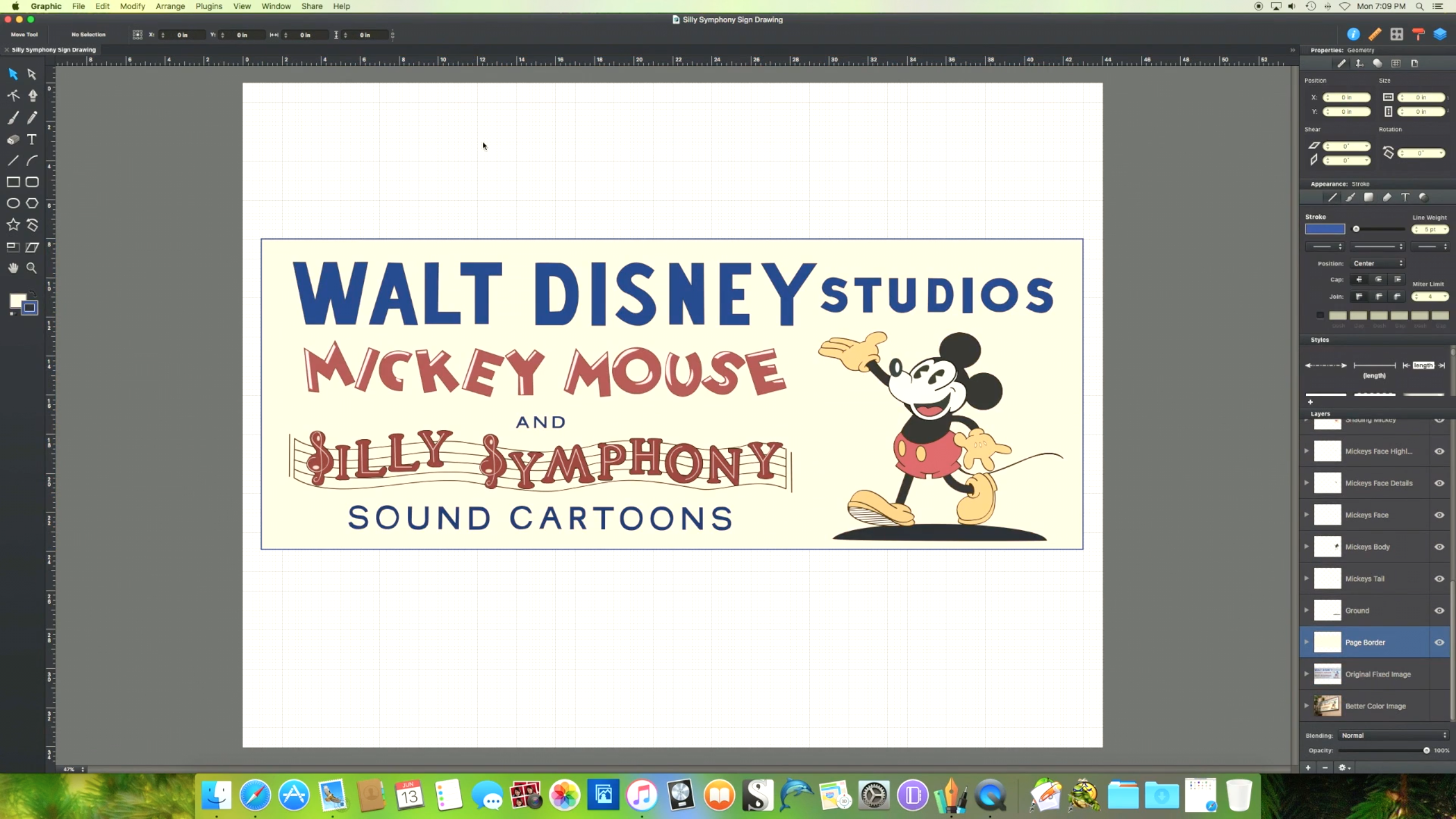This screenshot has height=819, width=1456.
Task: Select the Brush tool
Action: coord(13,118)
